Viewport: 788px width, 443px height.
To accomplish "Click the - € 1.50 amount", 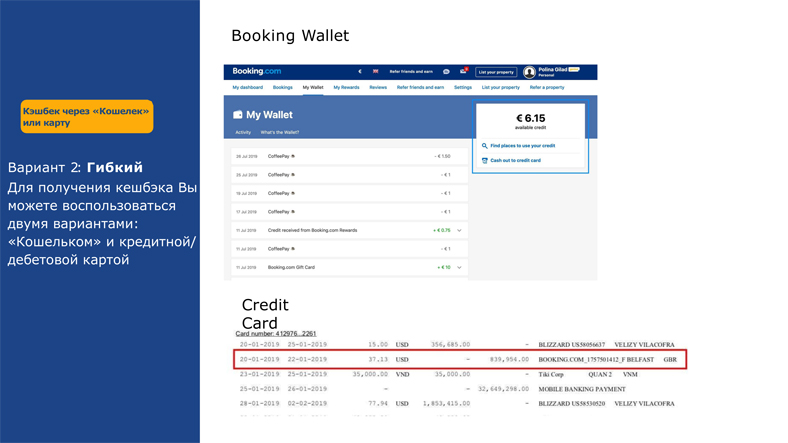I will [442, 156].
